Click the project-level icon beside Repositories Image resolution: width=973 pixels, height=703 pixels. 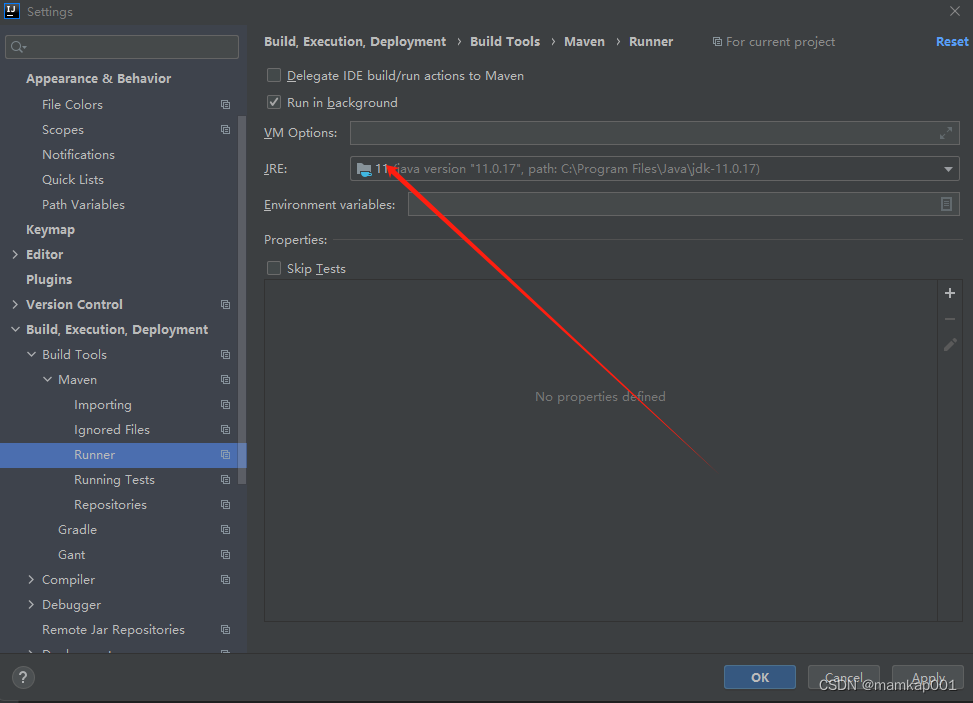point(225,505)
